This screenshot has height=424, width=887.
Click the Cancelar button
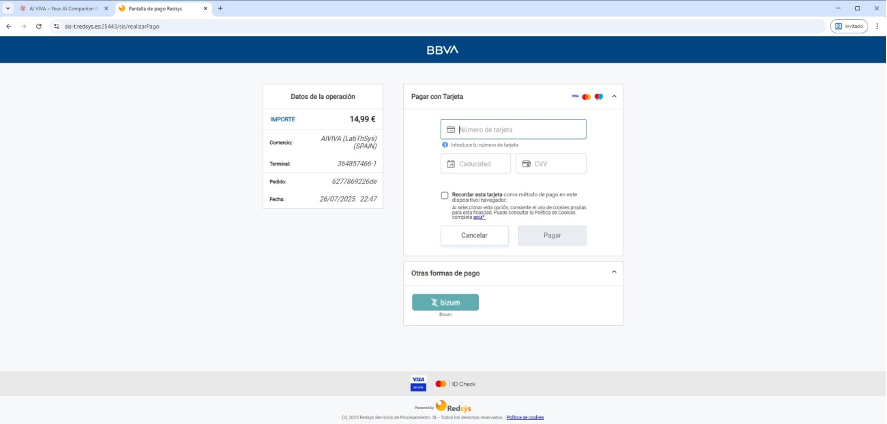click(x=474, y=235)
